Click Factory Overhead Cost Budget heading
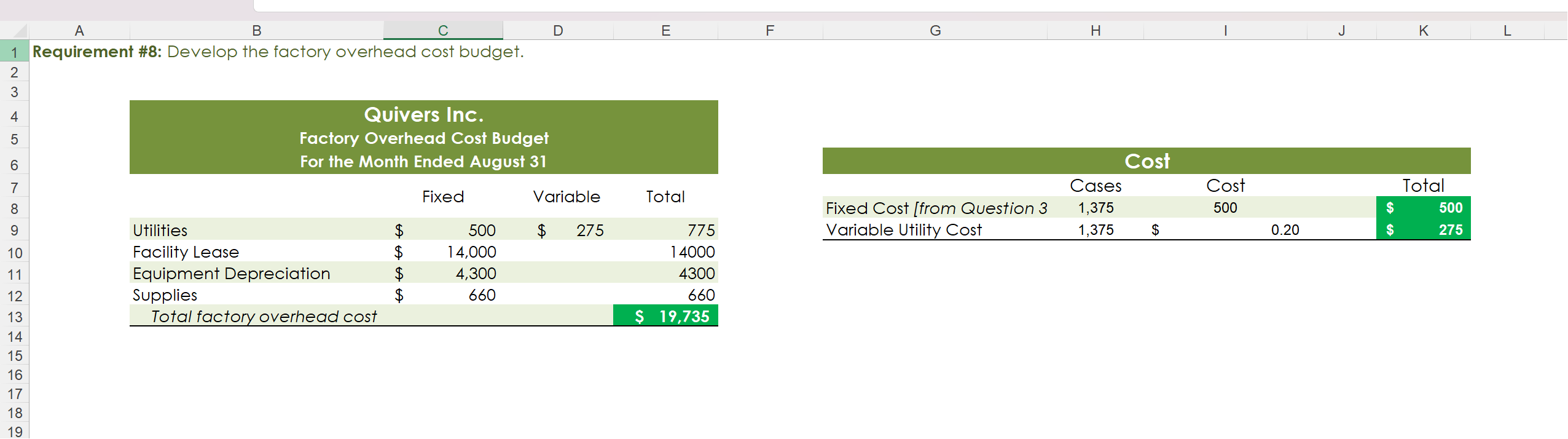 tap(424, 138)
